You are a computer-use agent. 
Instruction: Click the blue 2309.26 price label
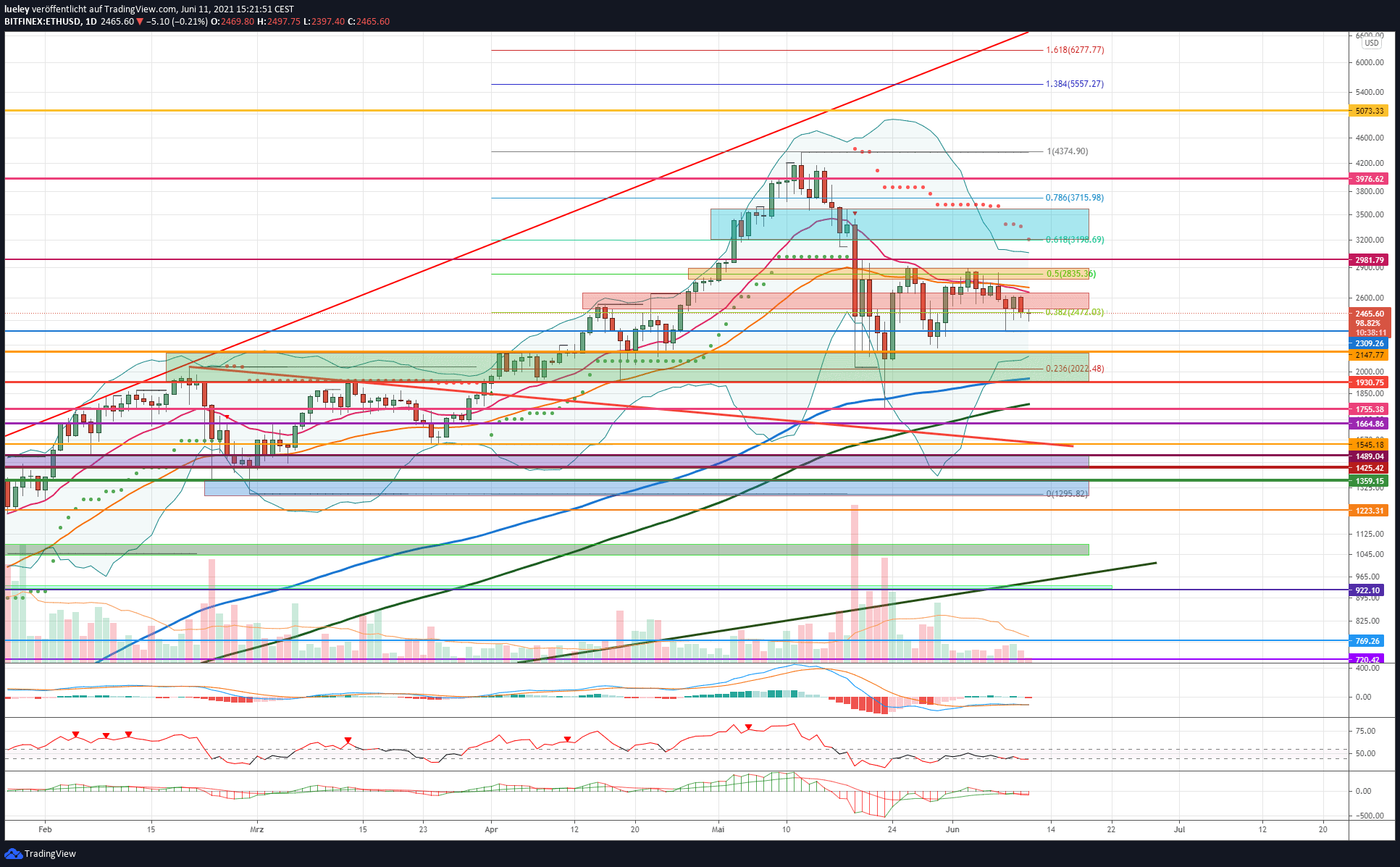[x=1369, y=343]
